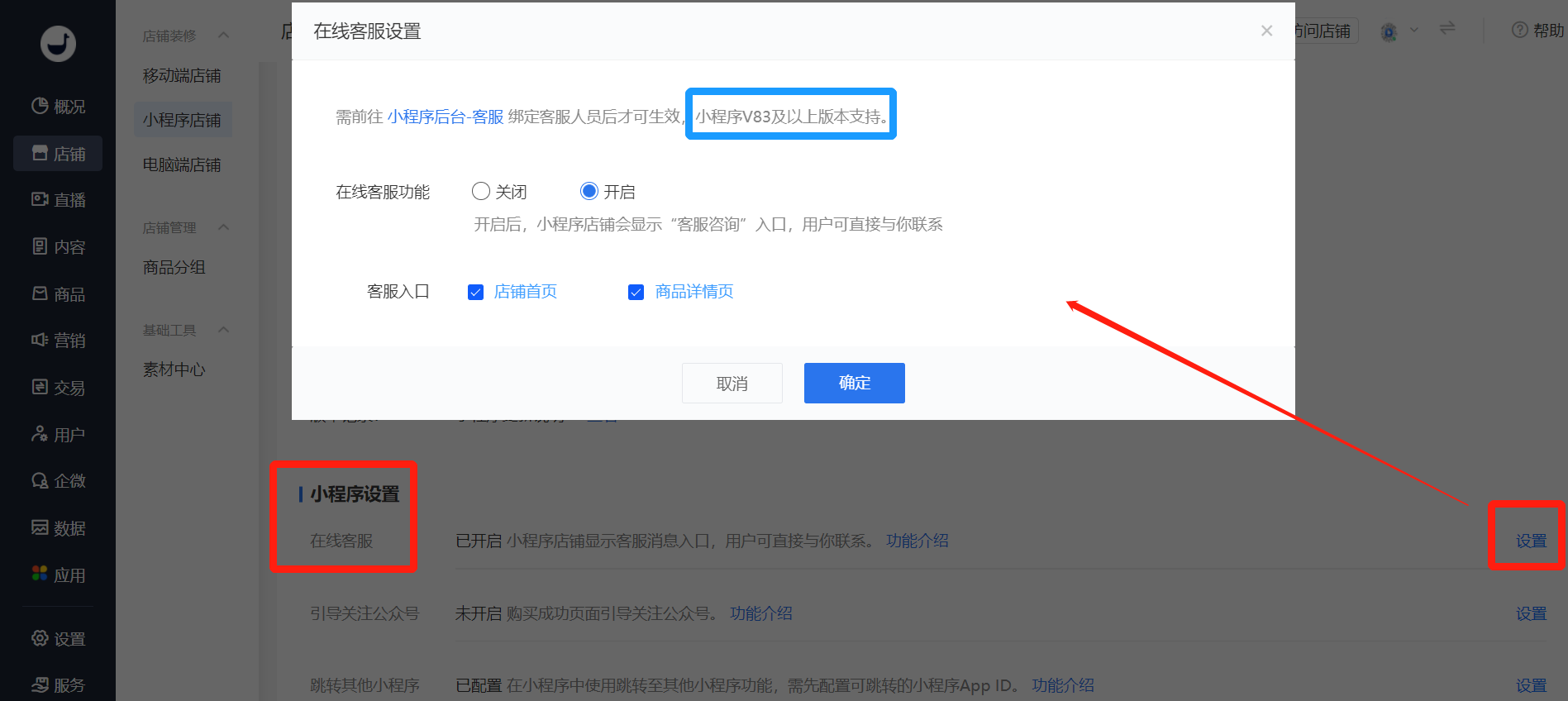Click the 确定 confirm button
The width and height of the screenshot is (1568, 701).
coord(854,383)
